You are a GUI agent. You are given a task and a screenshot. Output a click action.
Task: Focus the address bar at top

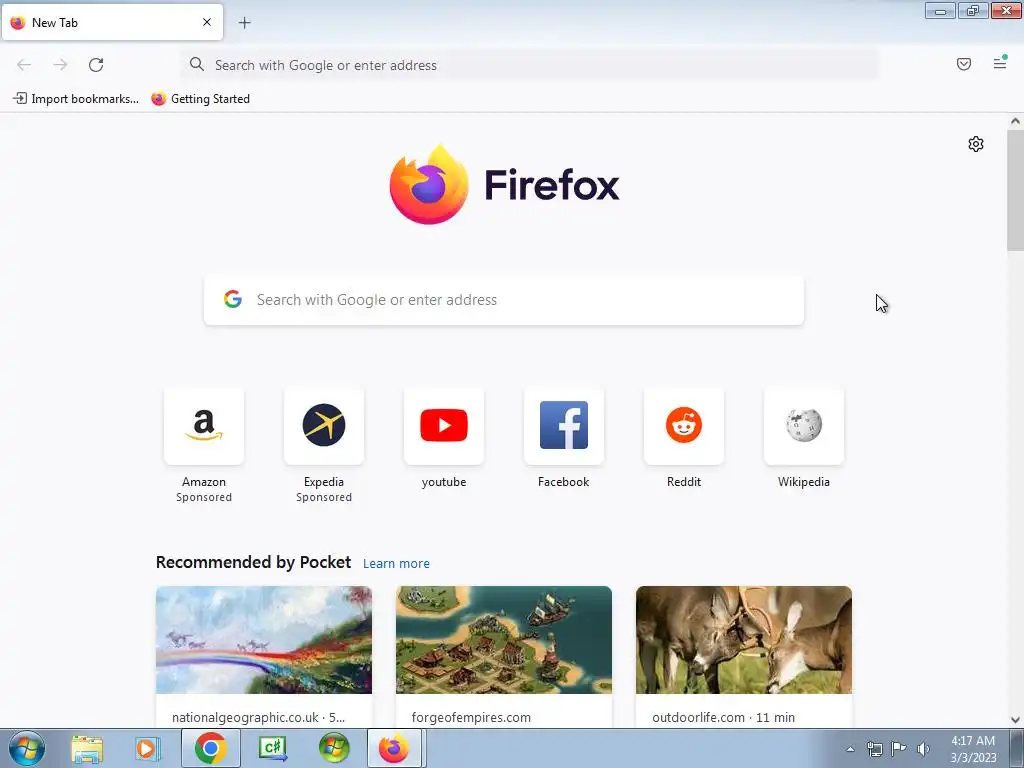coord(530,65)
